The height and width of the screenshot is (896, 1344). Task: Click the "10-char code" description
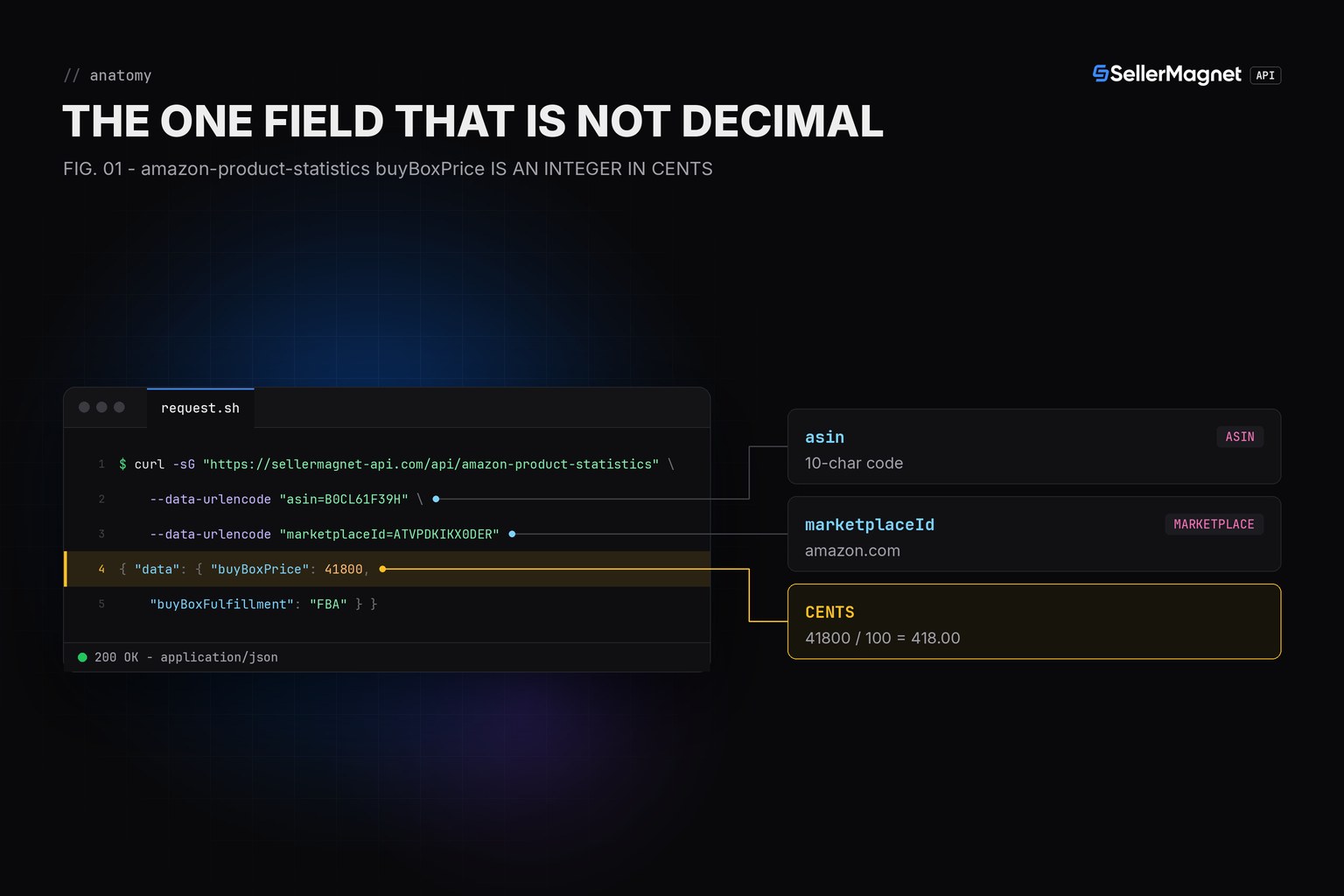coord(854,463)
